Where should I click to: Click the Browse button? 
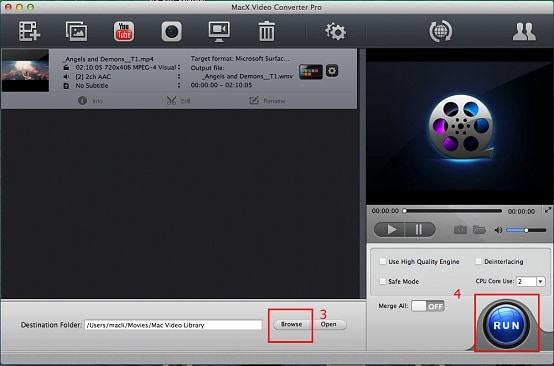pyautogui.click(x=292, y=324)
